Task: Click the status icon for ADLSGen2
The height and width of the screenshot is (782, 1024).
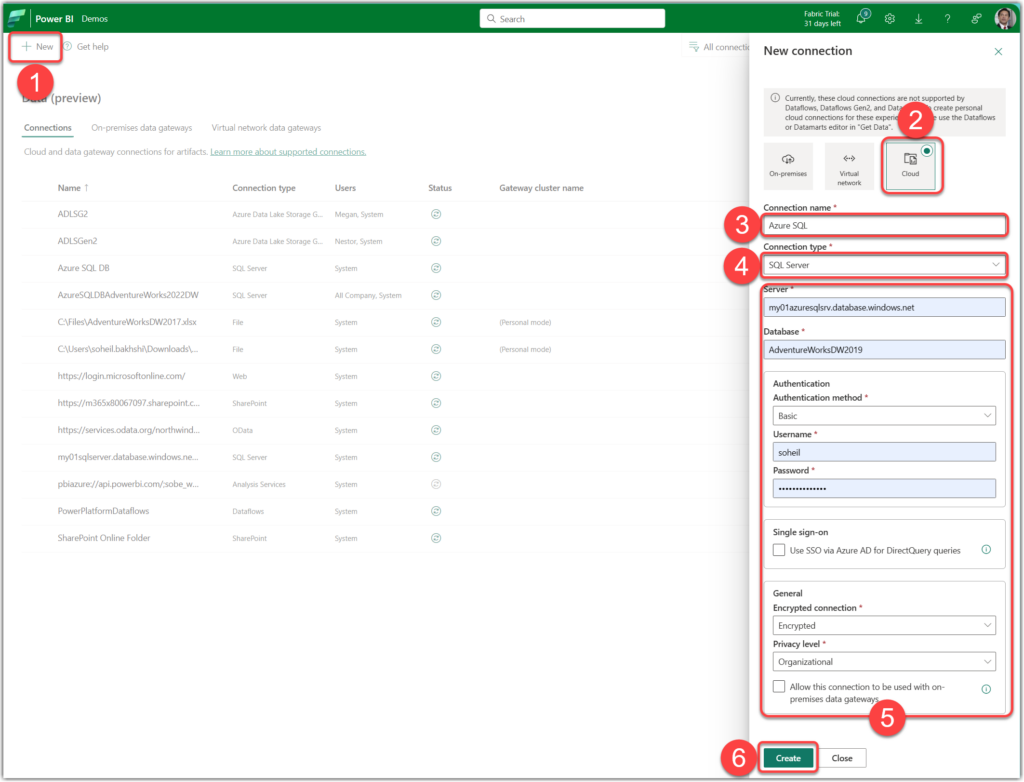Action: (x=436, y=241)
